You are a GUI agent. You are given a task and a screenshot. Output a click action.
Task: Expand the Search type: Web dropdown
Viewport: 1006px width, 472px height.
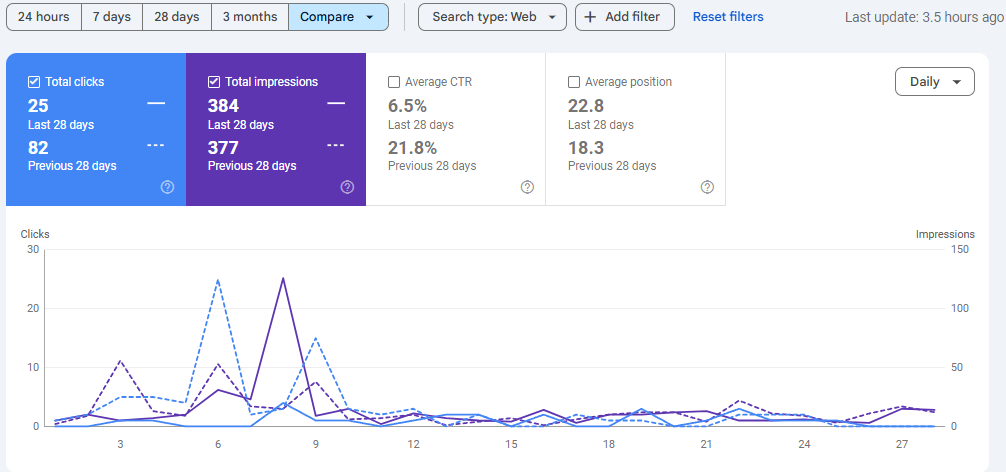coord(492,17)
